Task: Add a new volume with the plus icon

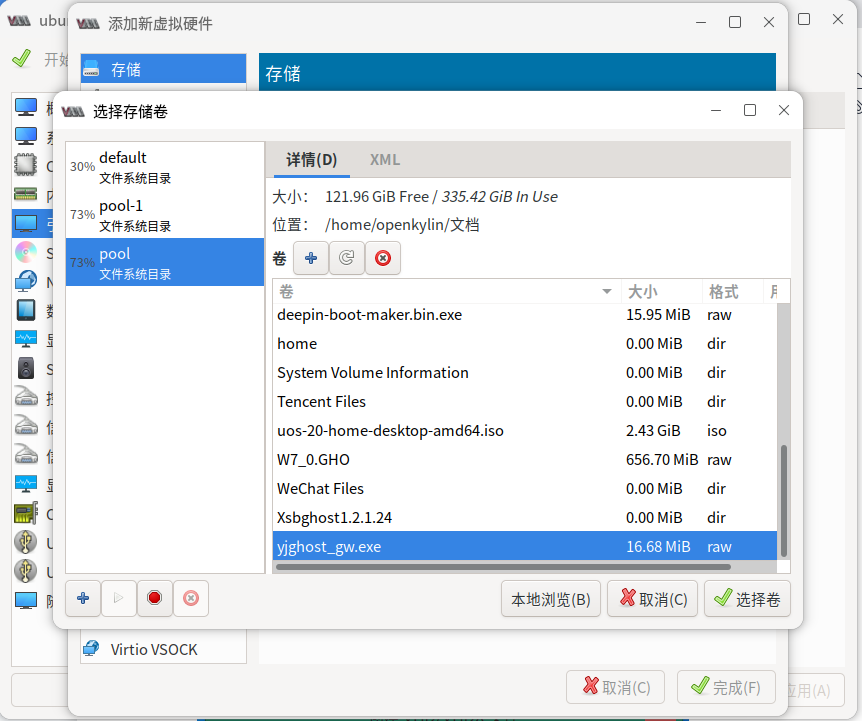Action: 310,258
